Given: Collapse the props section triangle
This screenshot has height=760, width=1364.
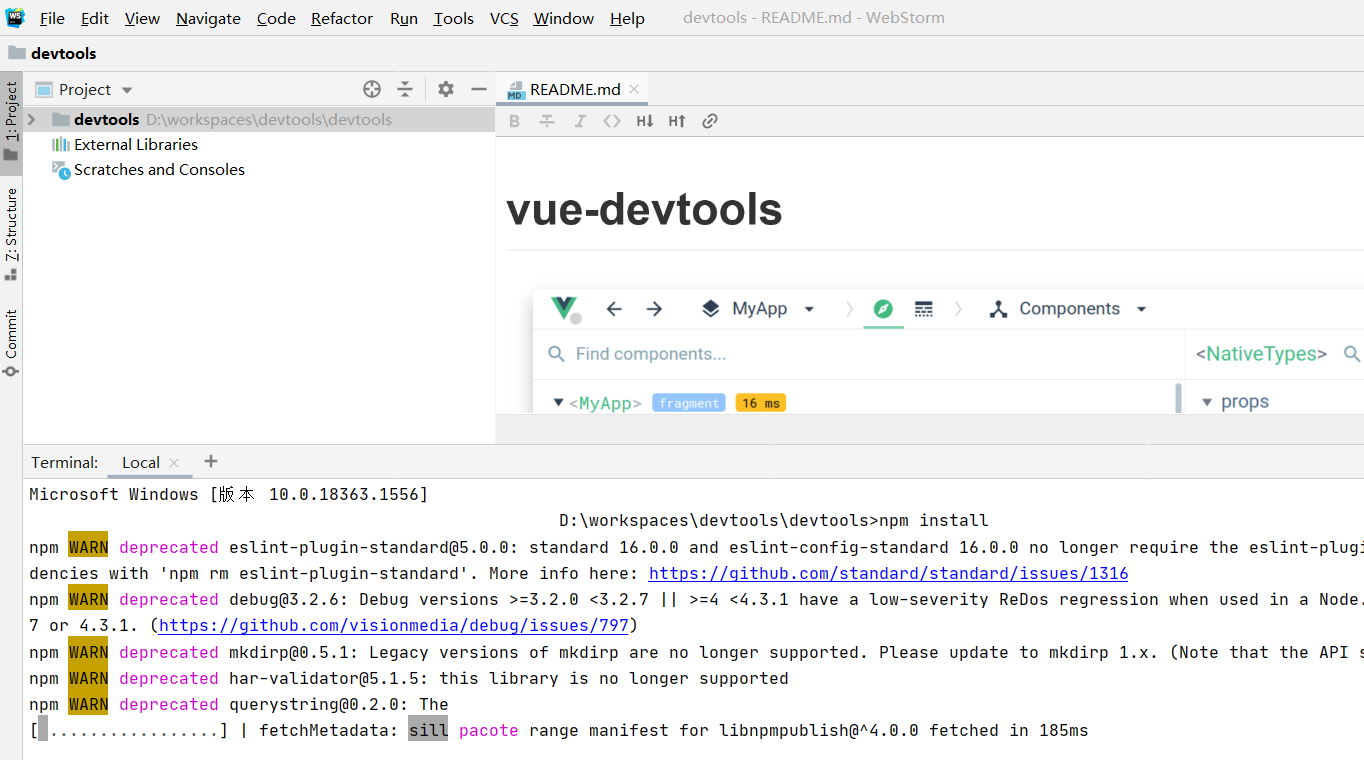Looking at the screenshot, I should pyautogui.click(x=1207, y=402).
